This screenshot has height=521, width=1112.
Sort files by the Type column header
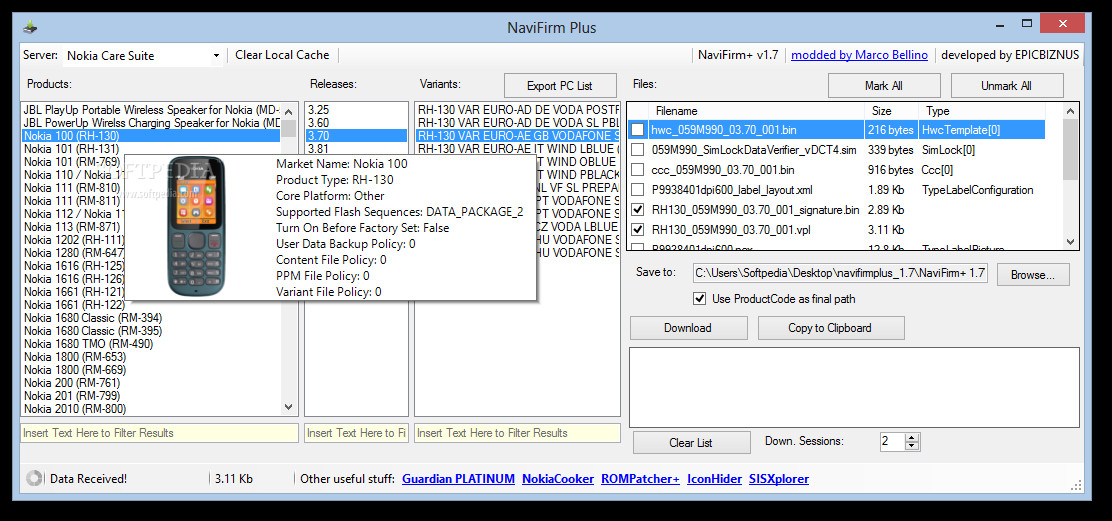click(x=982, y=111)
